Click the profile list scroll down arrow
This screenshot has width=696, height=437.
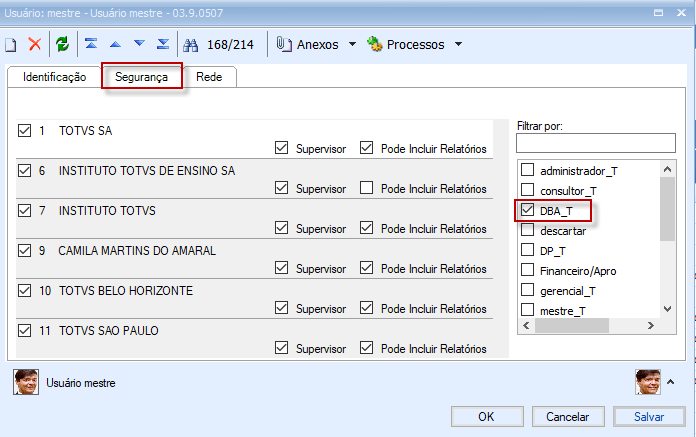tap(667, 309)
